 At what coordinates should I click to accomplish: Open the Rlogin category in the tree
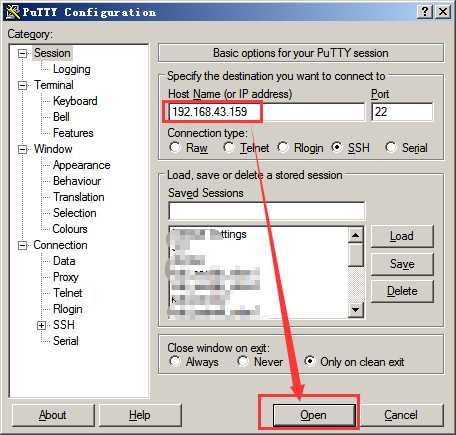pos(68,309)
